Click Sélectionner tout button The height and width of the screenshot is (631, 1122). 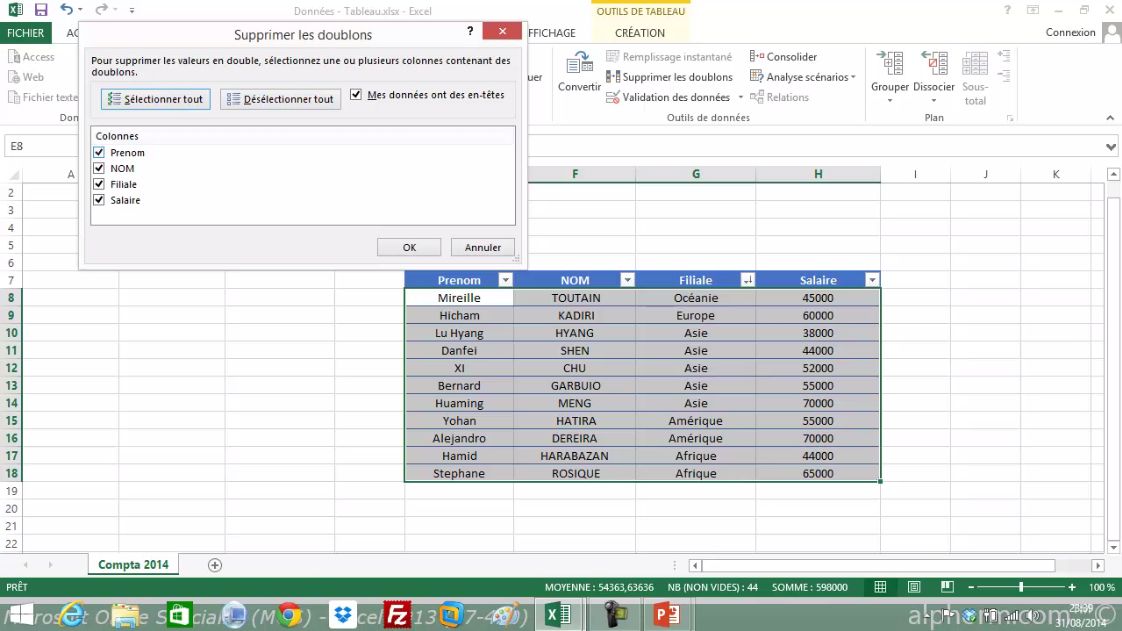(x=155, y=99)
